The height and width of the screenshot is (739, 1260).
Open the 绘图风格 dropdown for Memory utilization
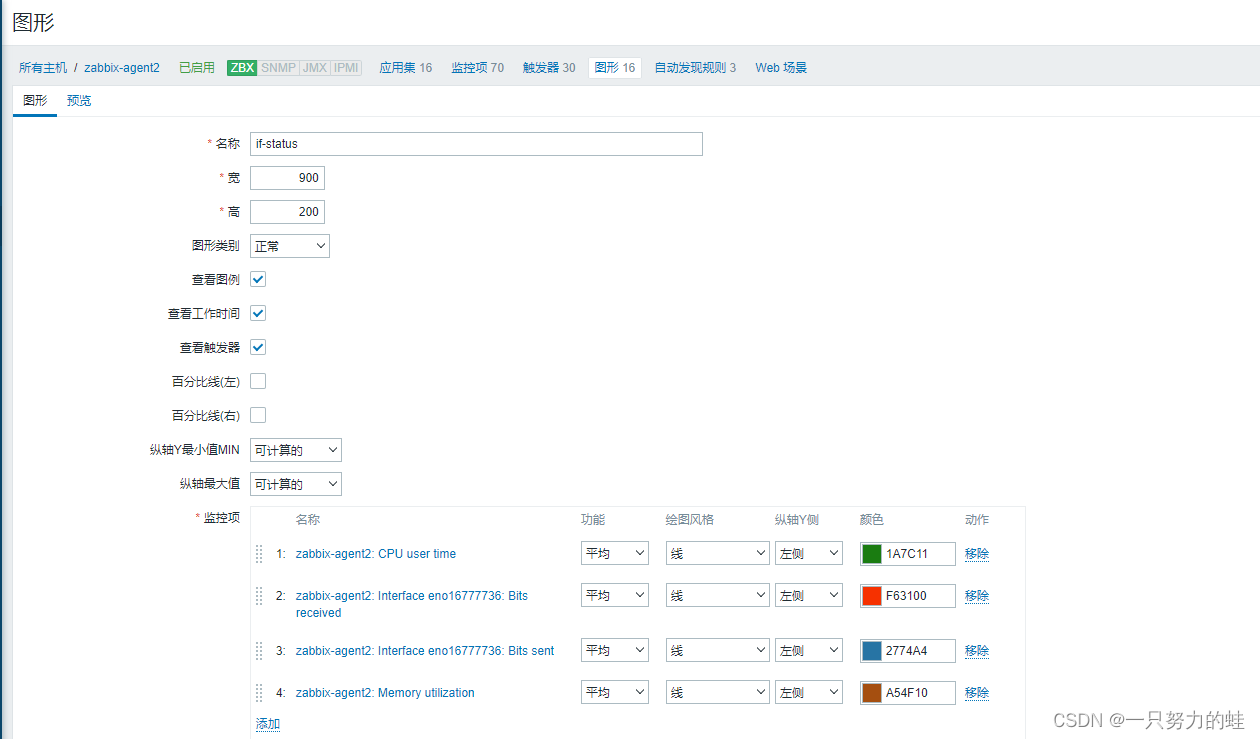tap(717, 691)
